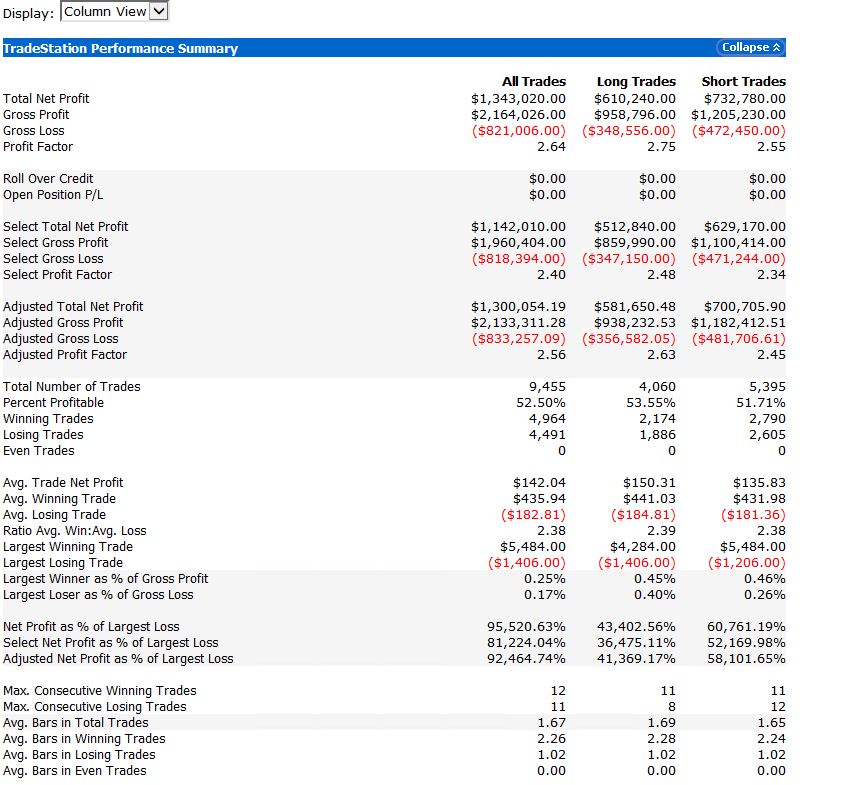
Task: Click the 5,395 short trades count
Action: pyautogui.click(x=768, y=387)
